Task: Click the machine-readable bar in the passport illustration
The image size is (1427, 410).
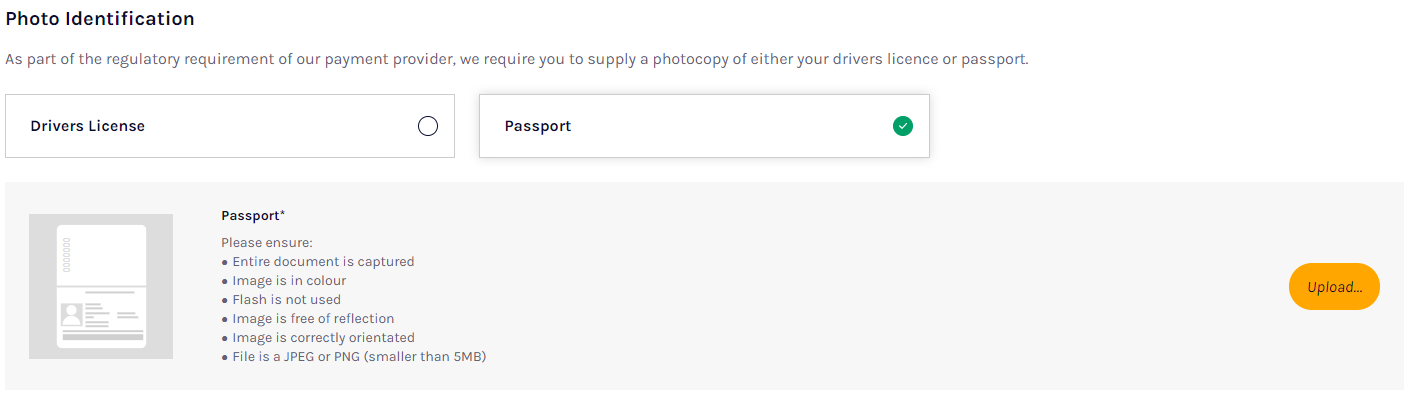Action: coord(102,337)
